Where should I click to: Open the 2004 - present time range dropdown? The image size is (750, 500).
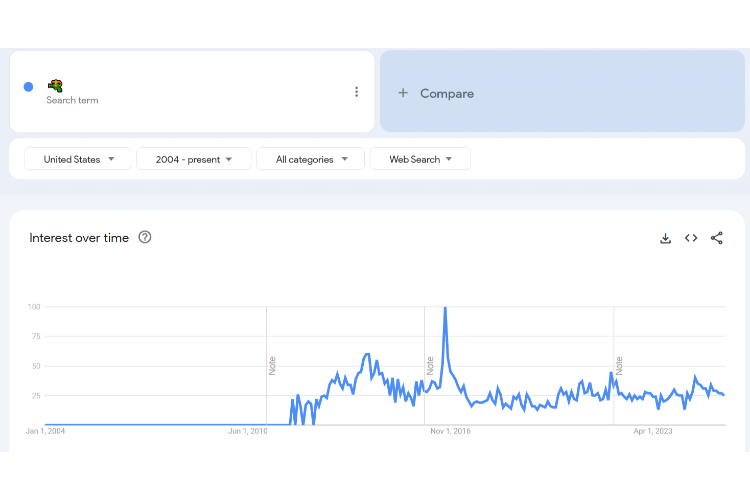point(194,159)
